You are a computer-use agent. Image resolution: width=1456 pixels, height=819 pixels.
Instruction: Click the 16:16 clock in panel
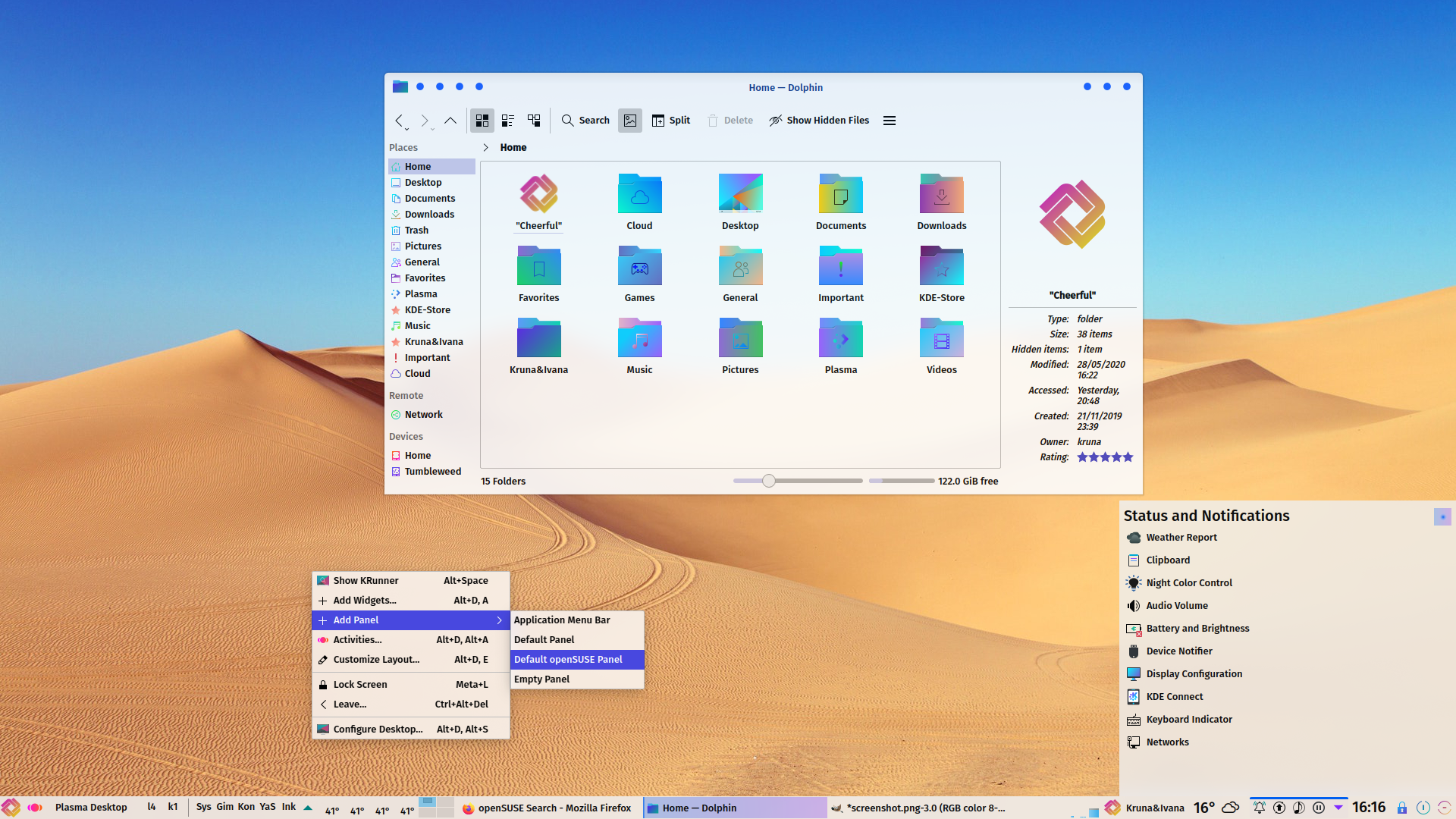point(1369,808)
